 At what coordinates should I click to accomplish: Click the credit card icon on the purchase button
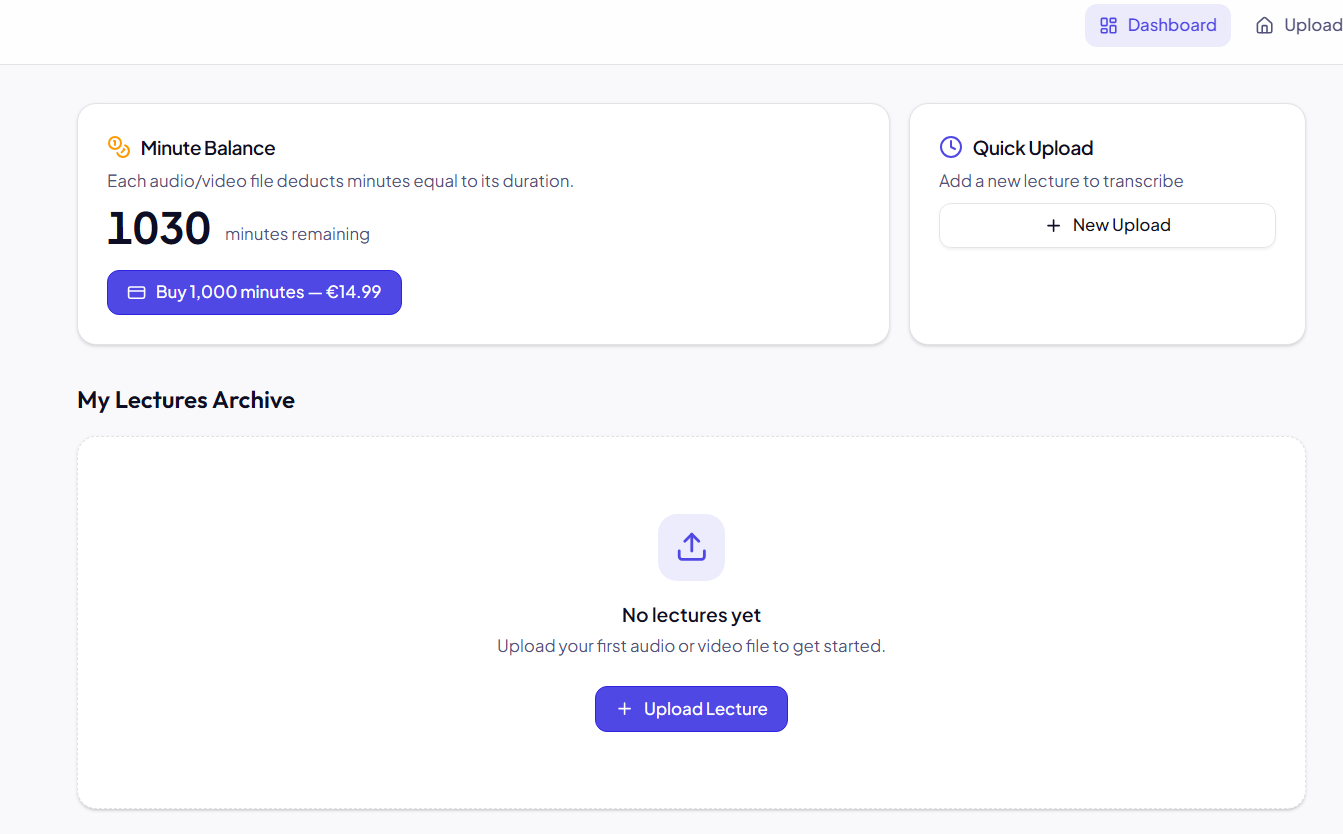point(137,292)
